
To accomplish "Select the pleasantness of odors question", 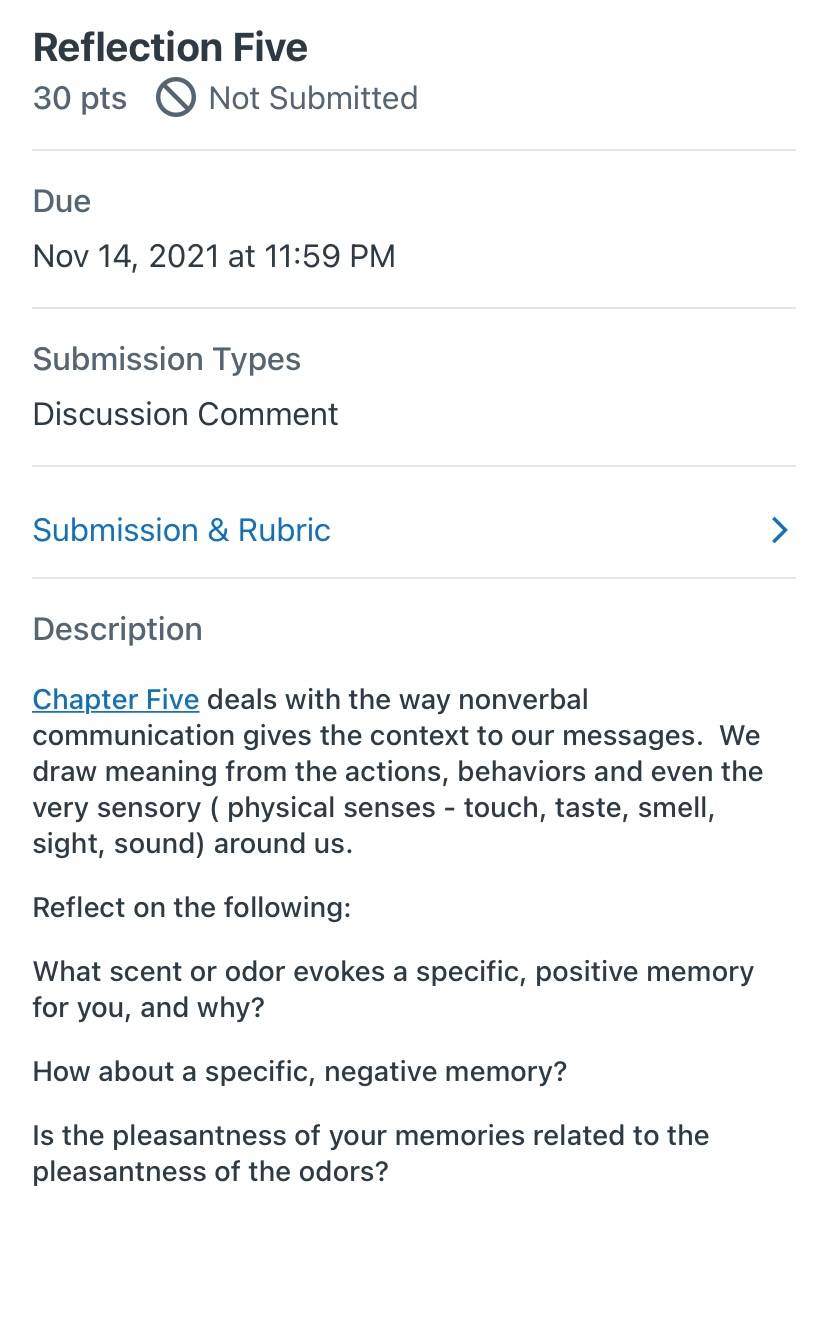I will (x=371, y=1153).
